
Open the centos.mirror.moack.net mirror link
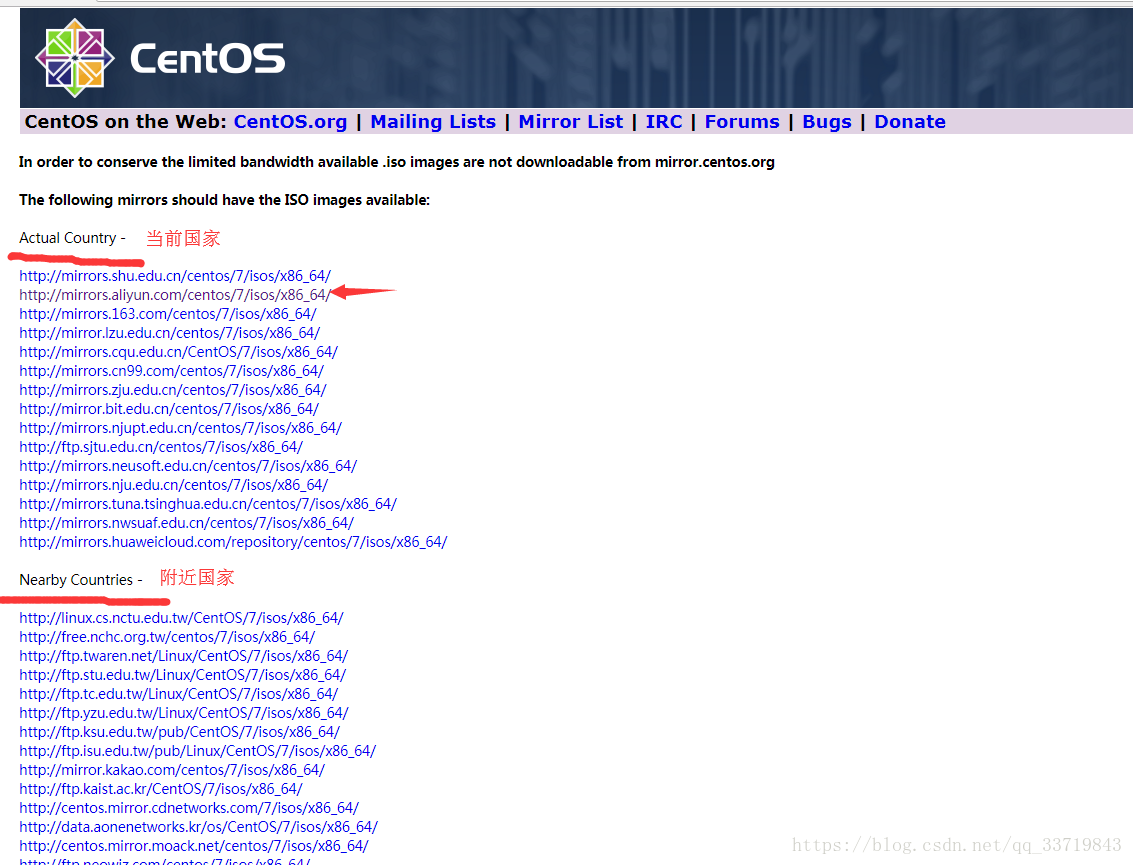(194, 845)
